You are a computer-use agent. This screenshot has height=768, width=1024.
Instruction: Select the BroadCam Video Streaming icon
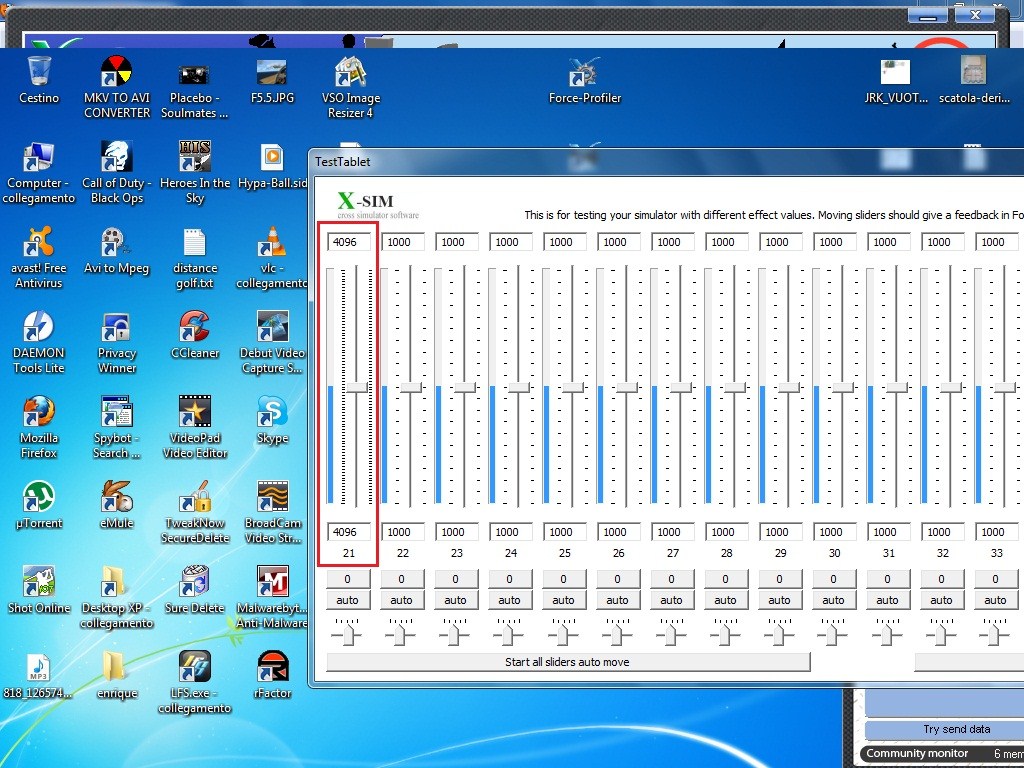point(272,497)
